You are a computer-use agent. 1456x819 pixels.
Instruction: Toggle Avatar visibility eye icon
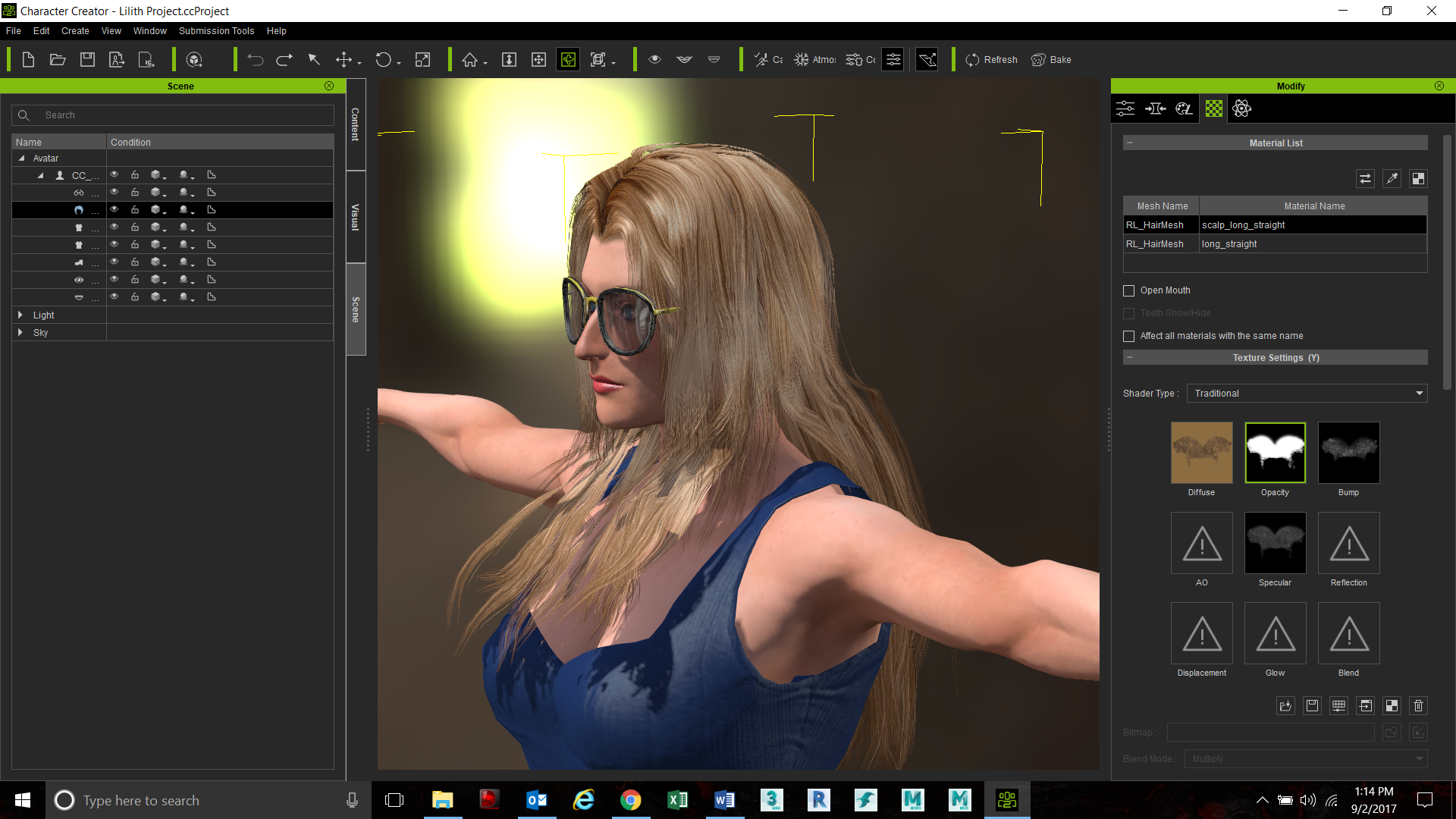(114, 175)
